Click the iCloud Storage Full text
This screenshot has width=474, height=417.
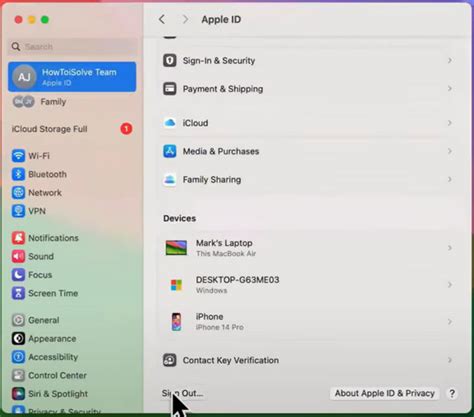[x=49, y=129]
